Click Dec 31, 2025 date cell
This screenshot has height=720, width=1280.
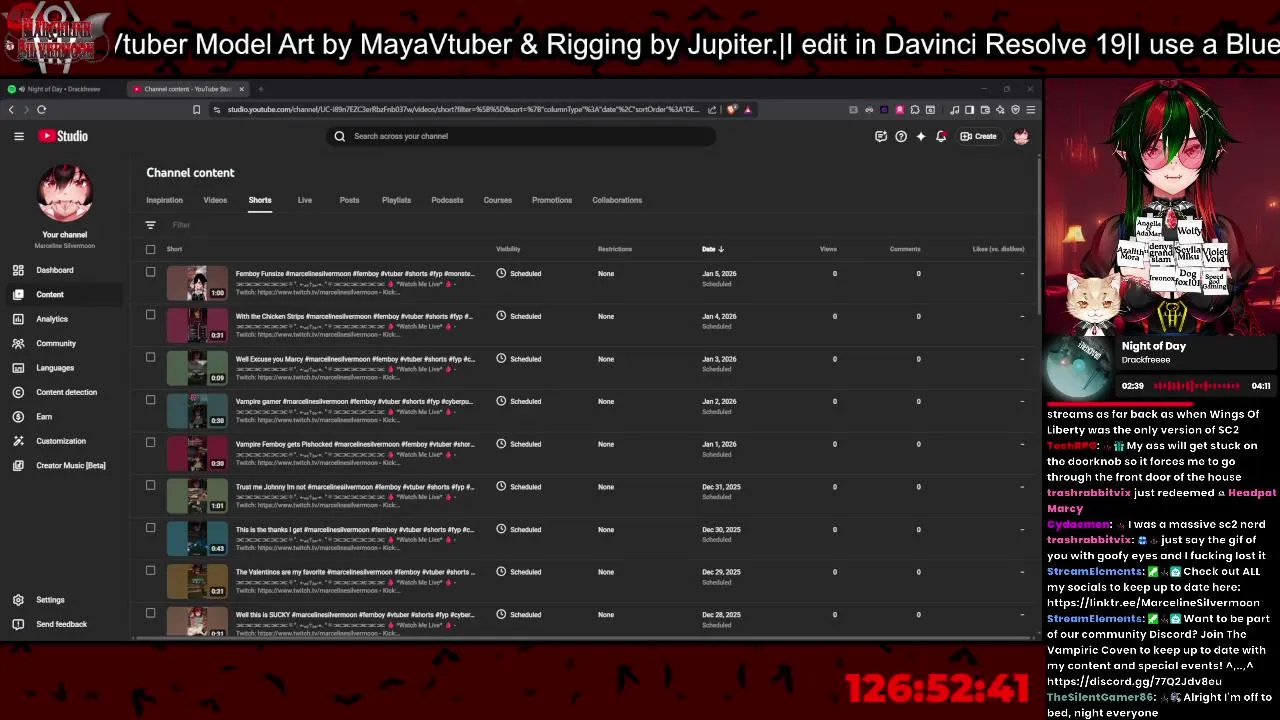point(721,487)
